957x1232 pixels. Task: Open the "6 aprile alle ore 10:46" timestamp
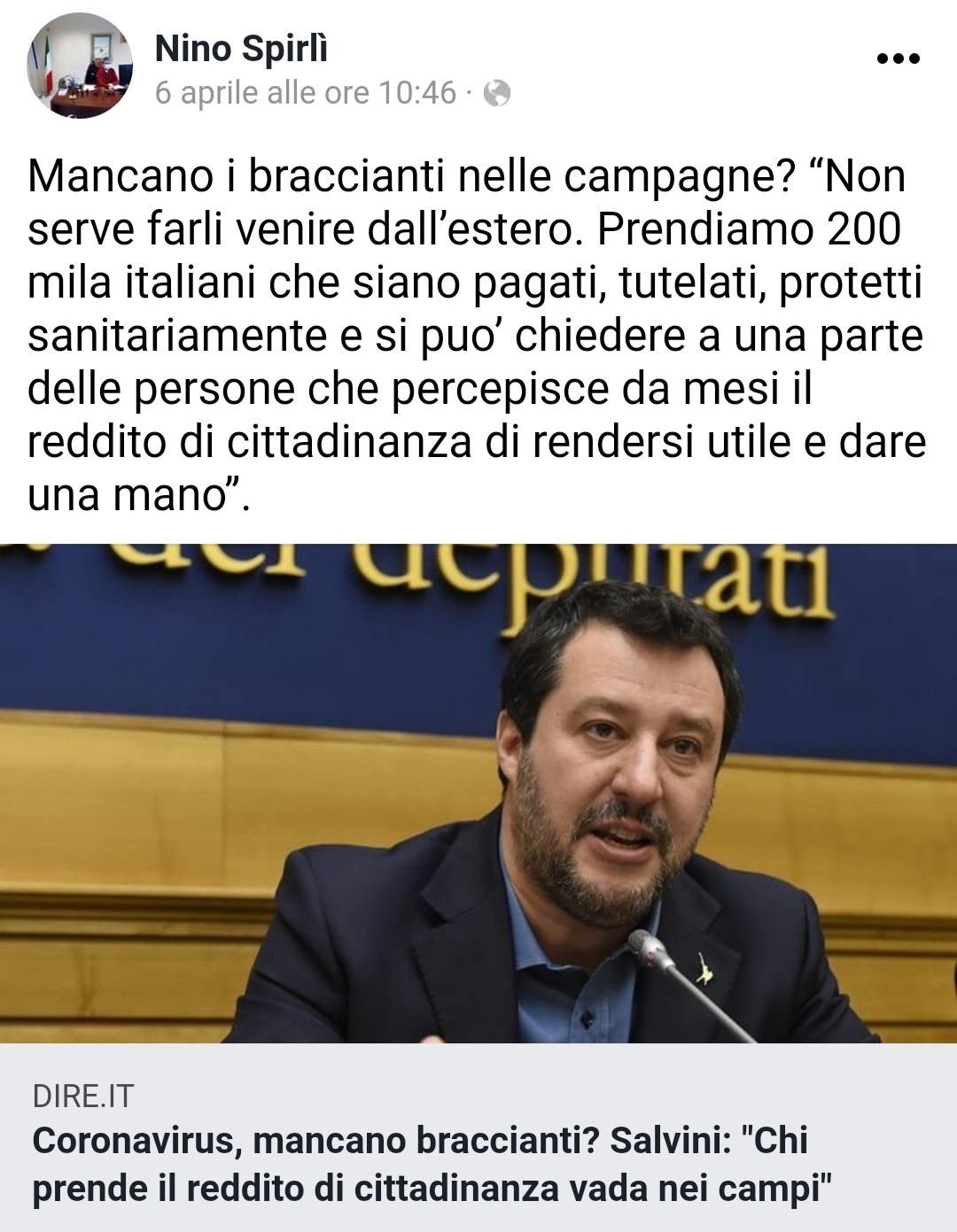click(306, 93)
